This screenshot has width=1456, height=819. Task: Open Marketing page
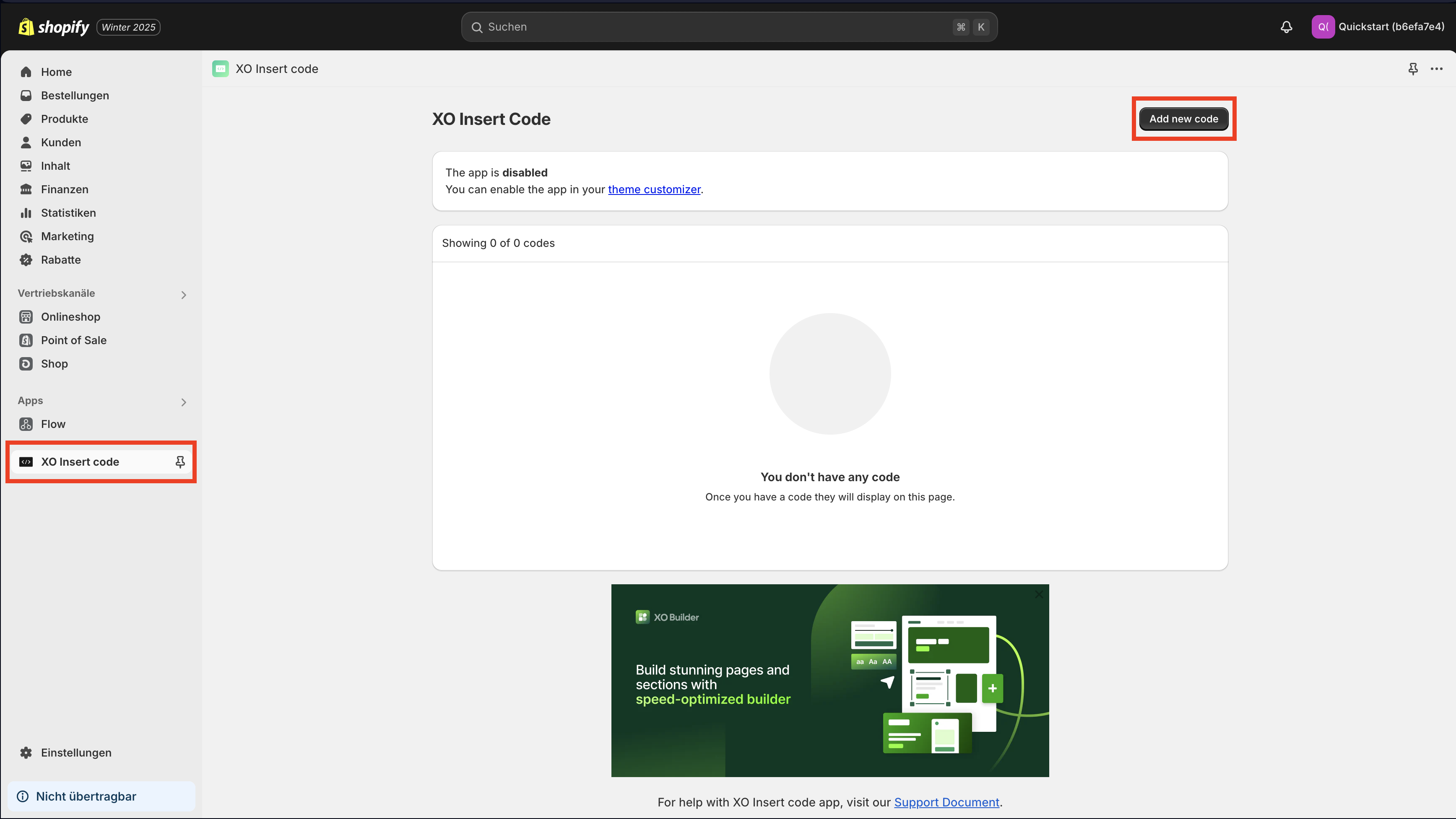[x=101, y=237]
